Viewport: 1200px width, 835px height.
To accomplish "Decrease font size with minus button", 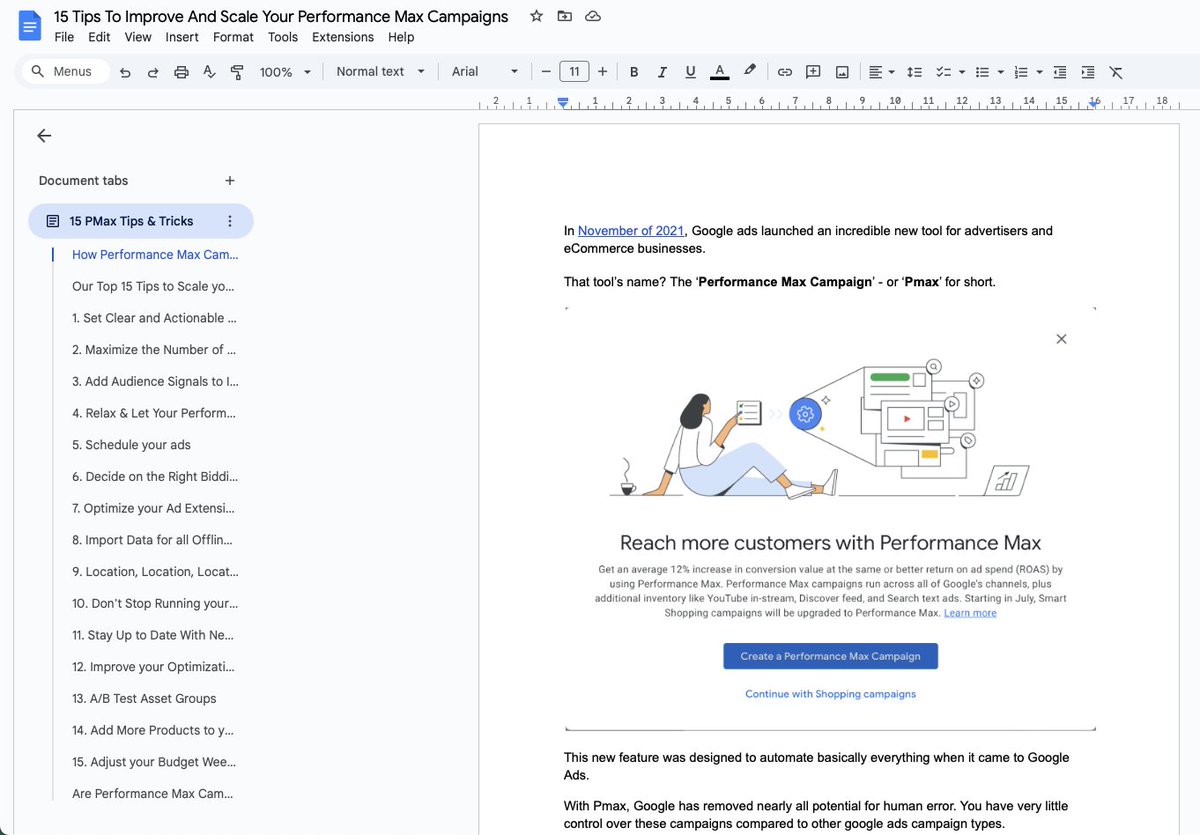I will (546, 72).
